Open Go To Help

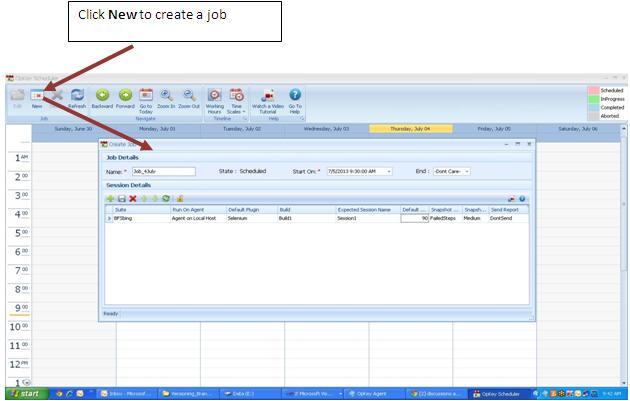tap(295, 96)
